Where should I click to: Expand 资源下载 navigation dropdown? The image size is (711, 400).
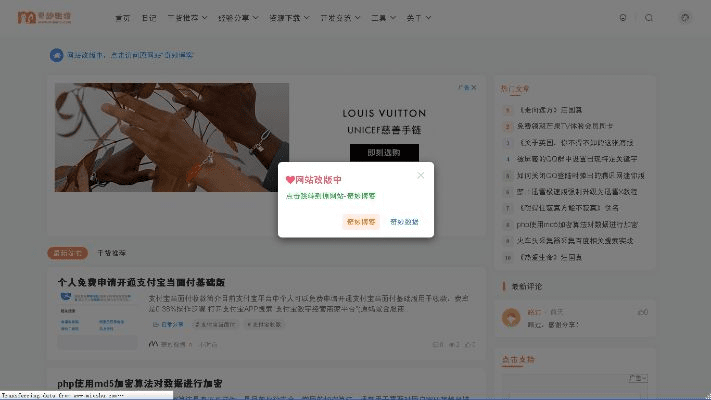[x=289, y=18]
